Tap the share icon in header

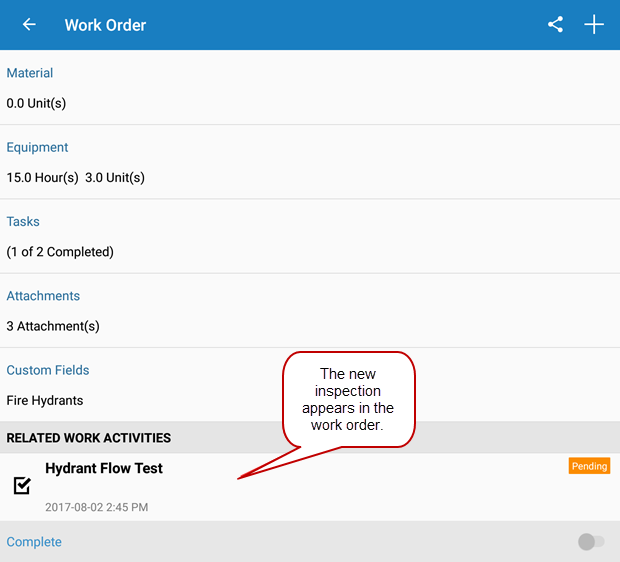pyautogui.click(x=555, y=25)
